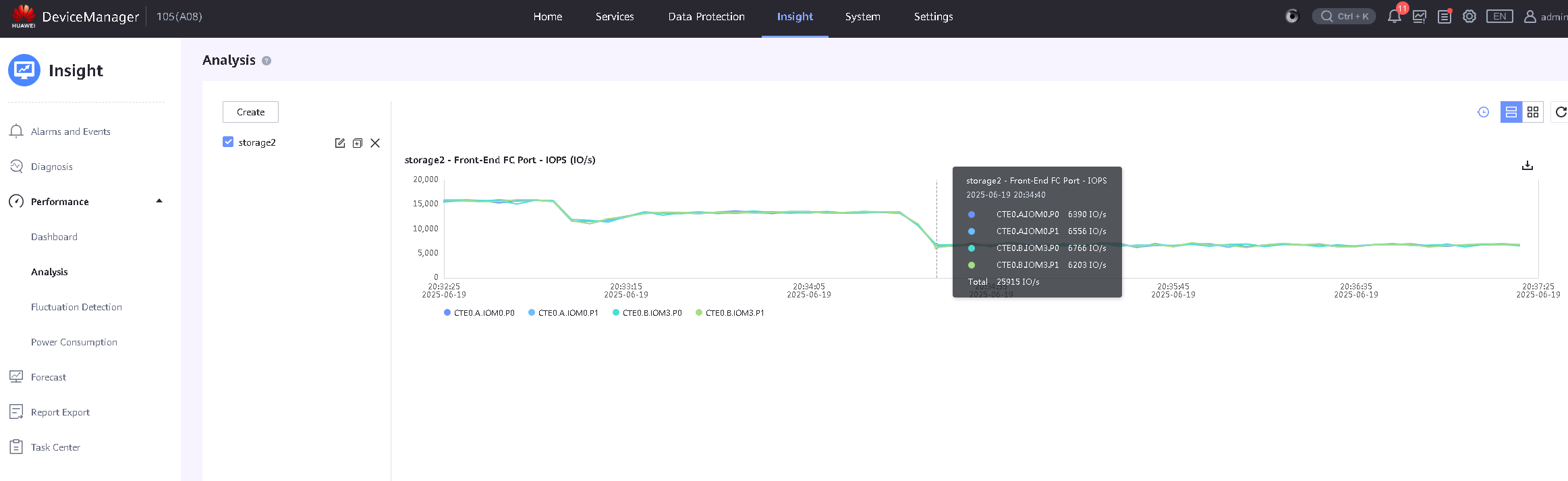Uncheck the storage2 checkbox
Image resolution: width=1568 pixels, height=481 pixels.
pyautogui.click(x=228, y=142)
